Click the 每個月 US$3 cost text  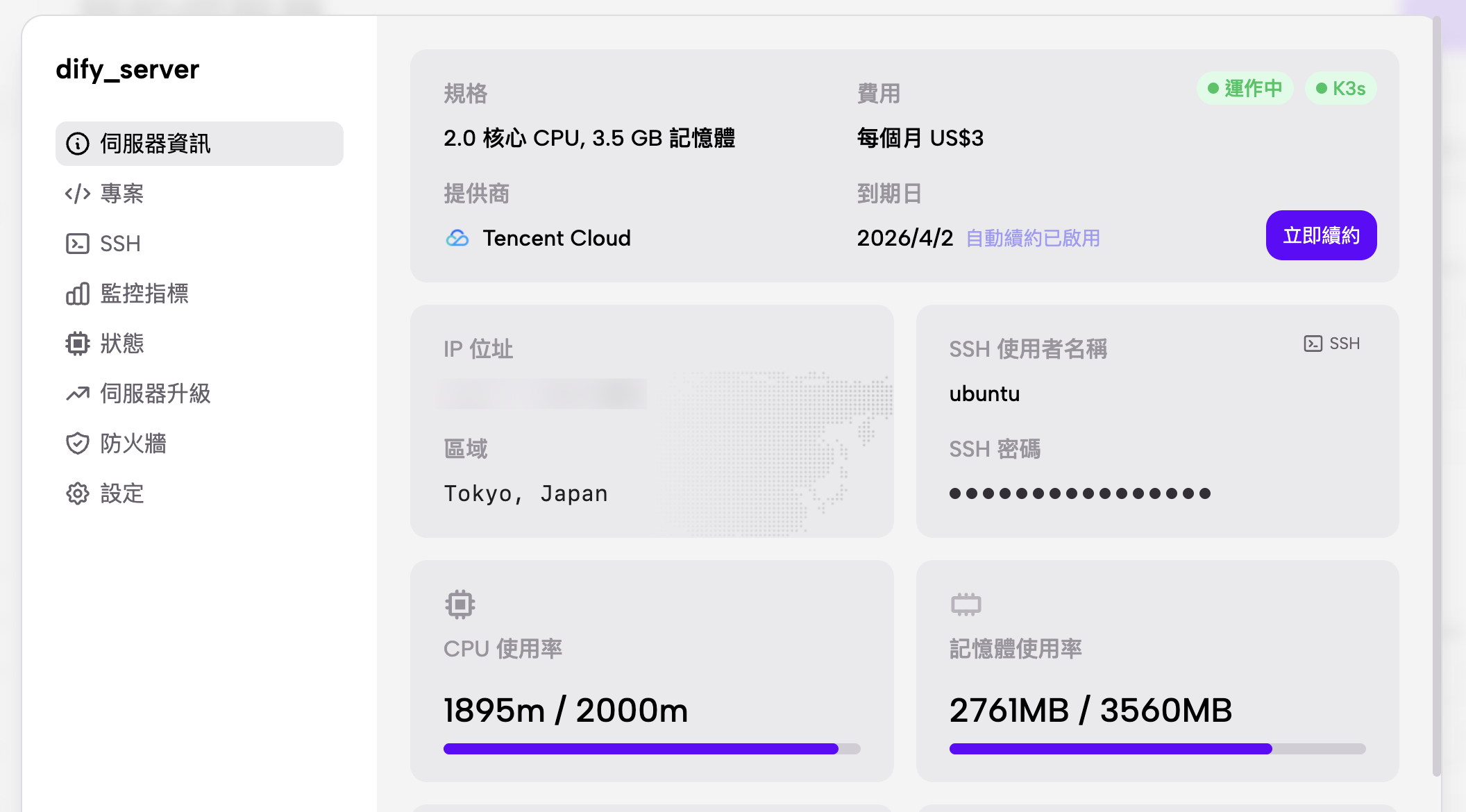pos(920,138)
